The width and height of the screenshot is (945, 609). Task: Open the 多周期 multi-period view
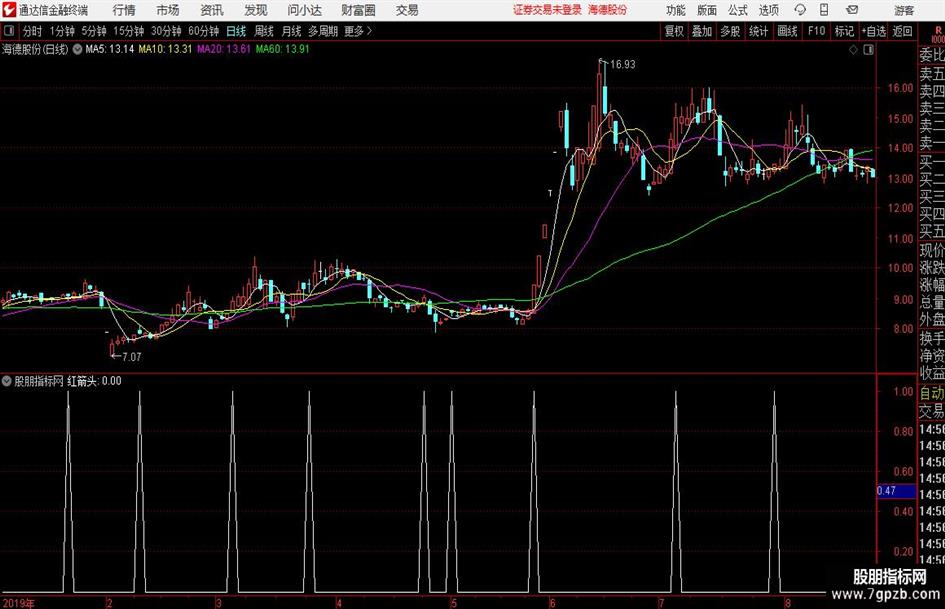[323, 31]
